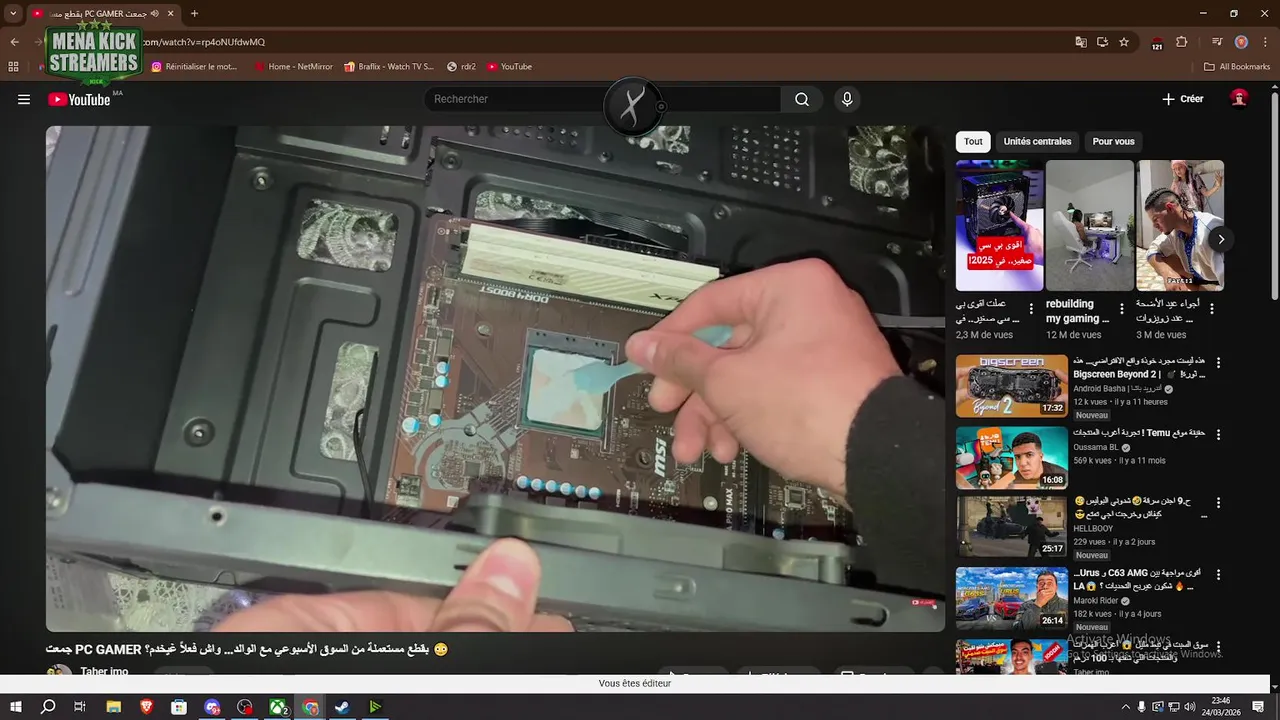
Task: Focus the Rechercher search field
Action: (x=603, y=99)
